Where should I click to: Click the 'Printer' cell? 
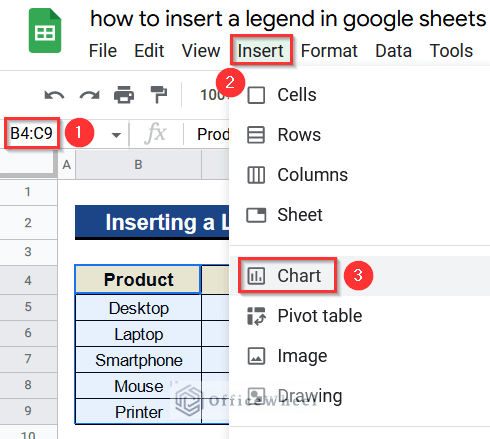pyautogui.click(x=138, y=411)
